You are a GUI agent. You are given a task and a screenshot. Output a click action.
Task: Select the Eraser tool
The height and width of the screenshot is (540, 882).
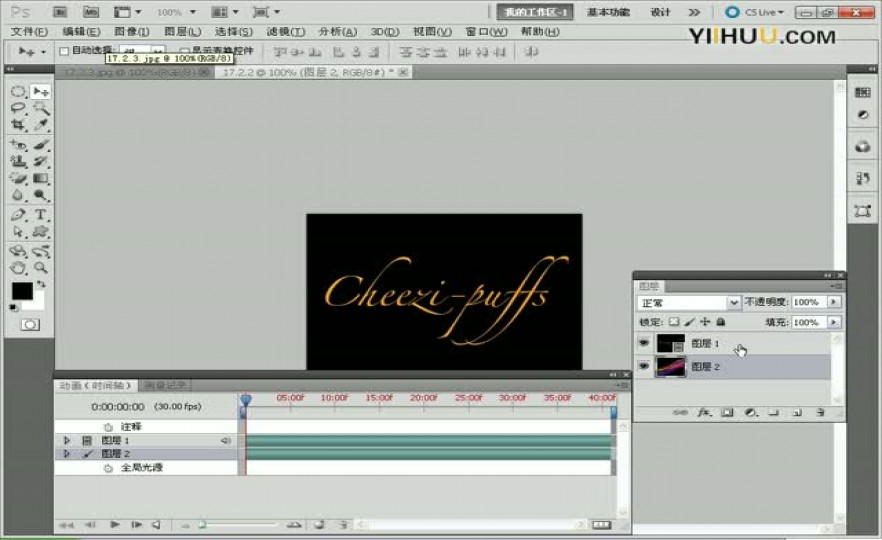pyautogui.click(x=18, y=178)
